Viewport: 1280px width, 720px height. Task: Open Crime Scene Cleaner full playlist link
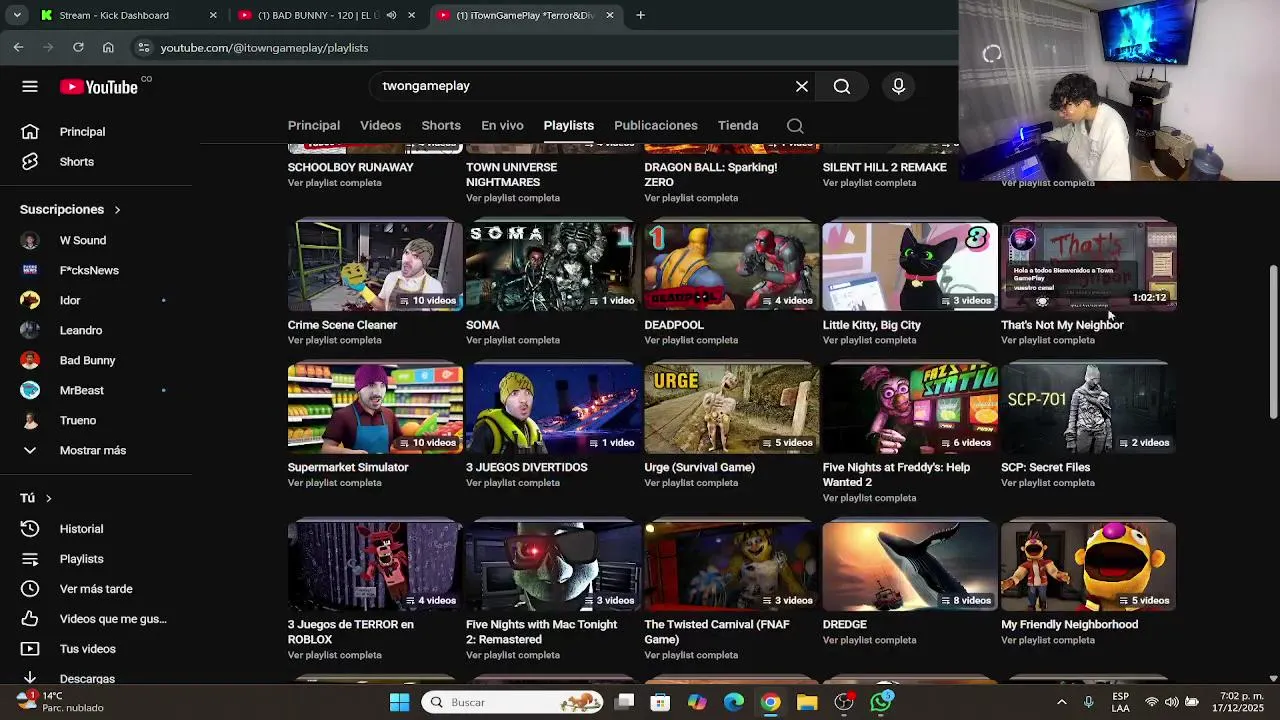click(335, 341)
